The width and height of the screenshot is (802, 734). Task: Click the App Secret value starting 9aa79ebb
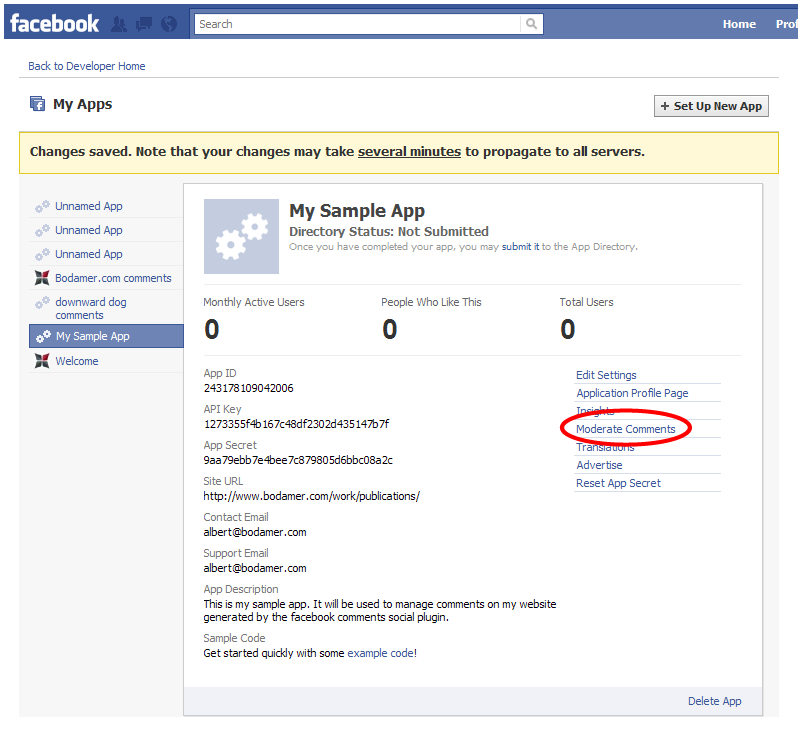298,460
